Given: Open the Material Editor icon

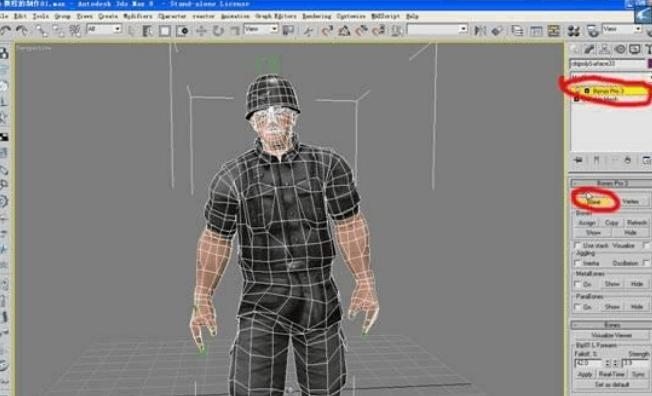Looking at the screenshot, I should pyautogui.click(x=574, y=31).
